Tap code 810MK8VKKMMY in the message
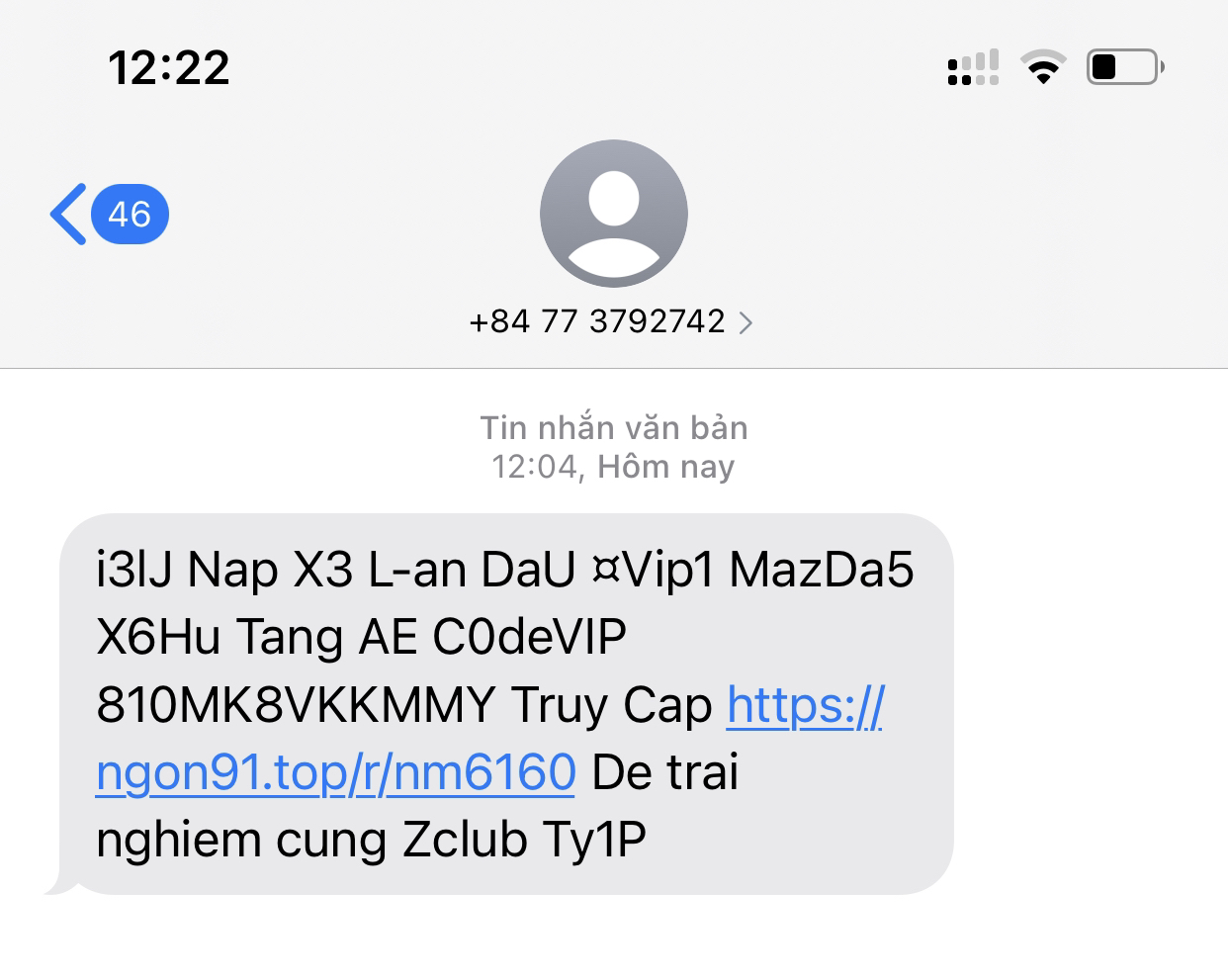1228x980 pixels. click(x=296, y=705)
